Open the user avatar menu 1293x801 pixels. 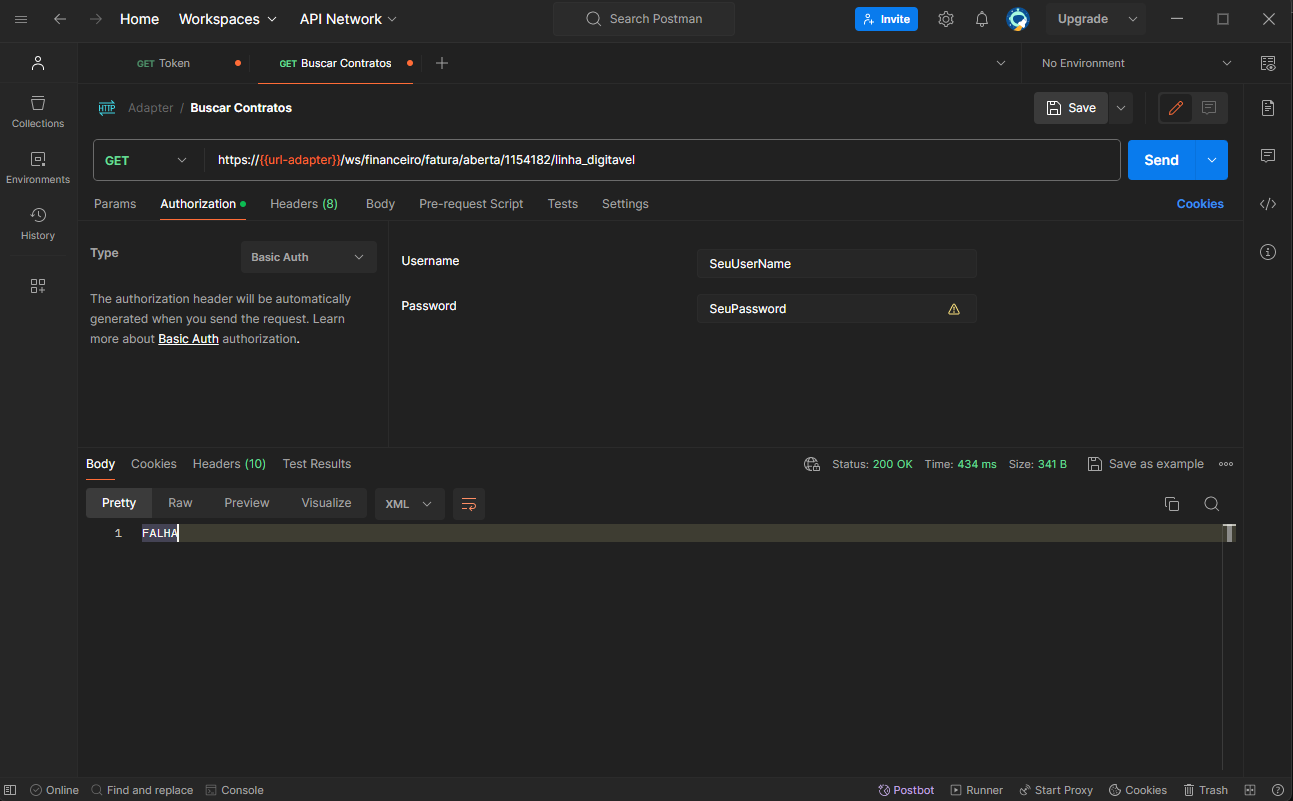(x=1018, y=19)
